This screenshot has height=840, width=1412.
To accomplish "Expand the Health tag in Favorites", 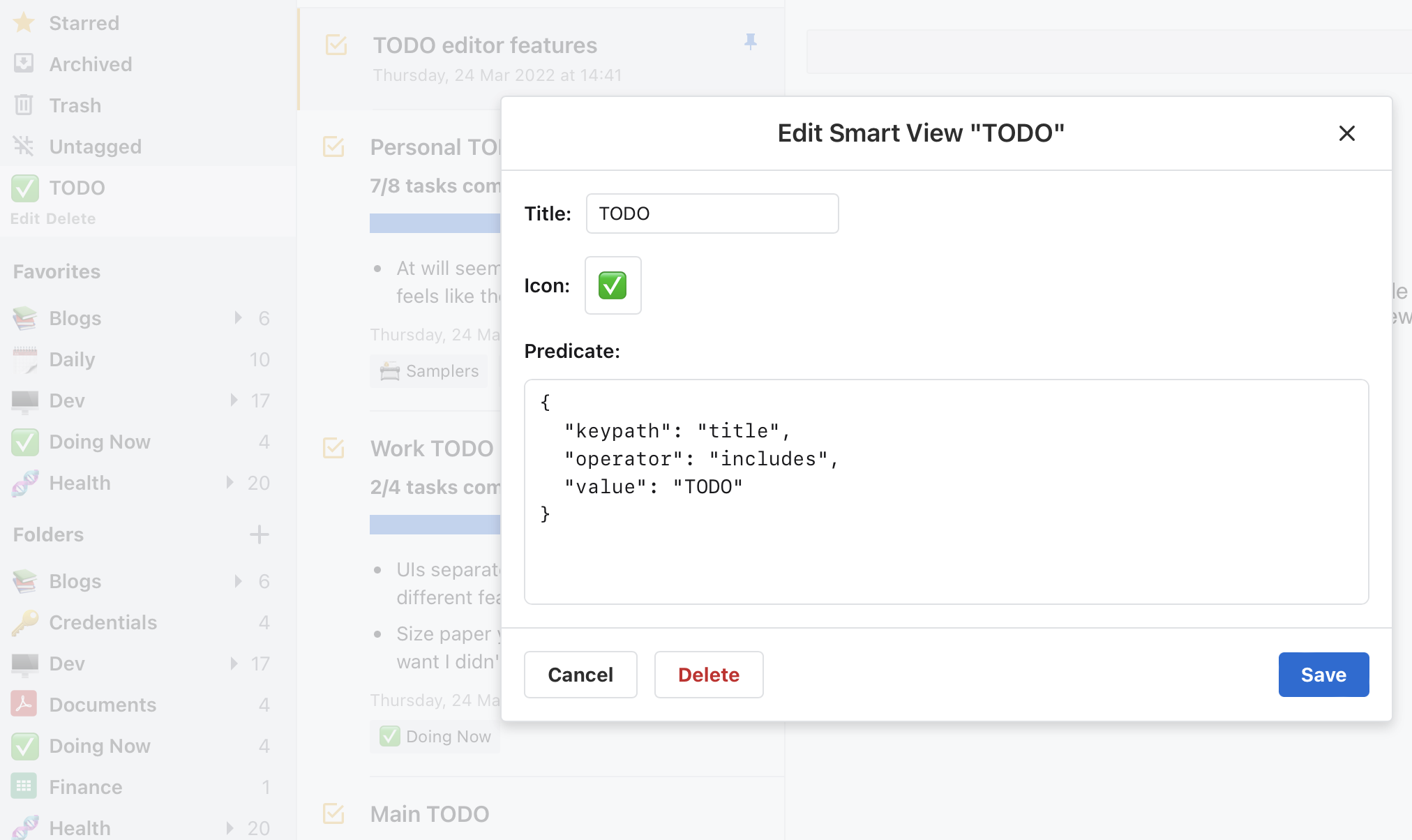I will [230, 483].
